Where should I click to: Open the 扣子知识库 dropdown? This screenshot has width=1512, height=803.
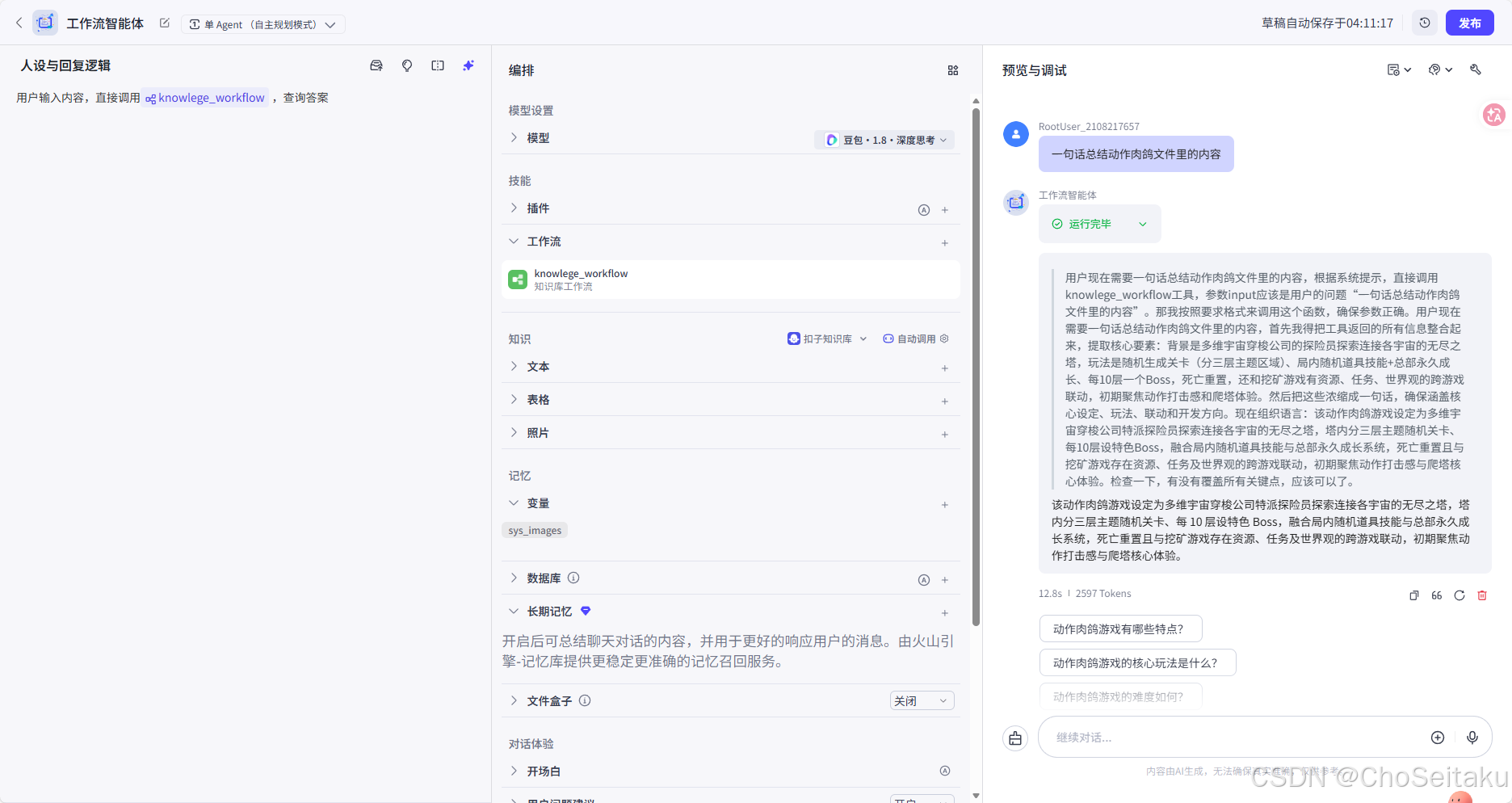[x=827, y=339]
